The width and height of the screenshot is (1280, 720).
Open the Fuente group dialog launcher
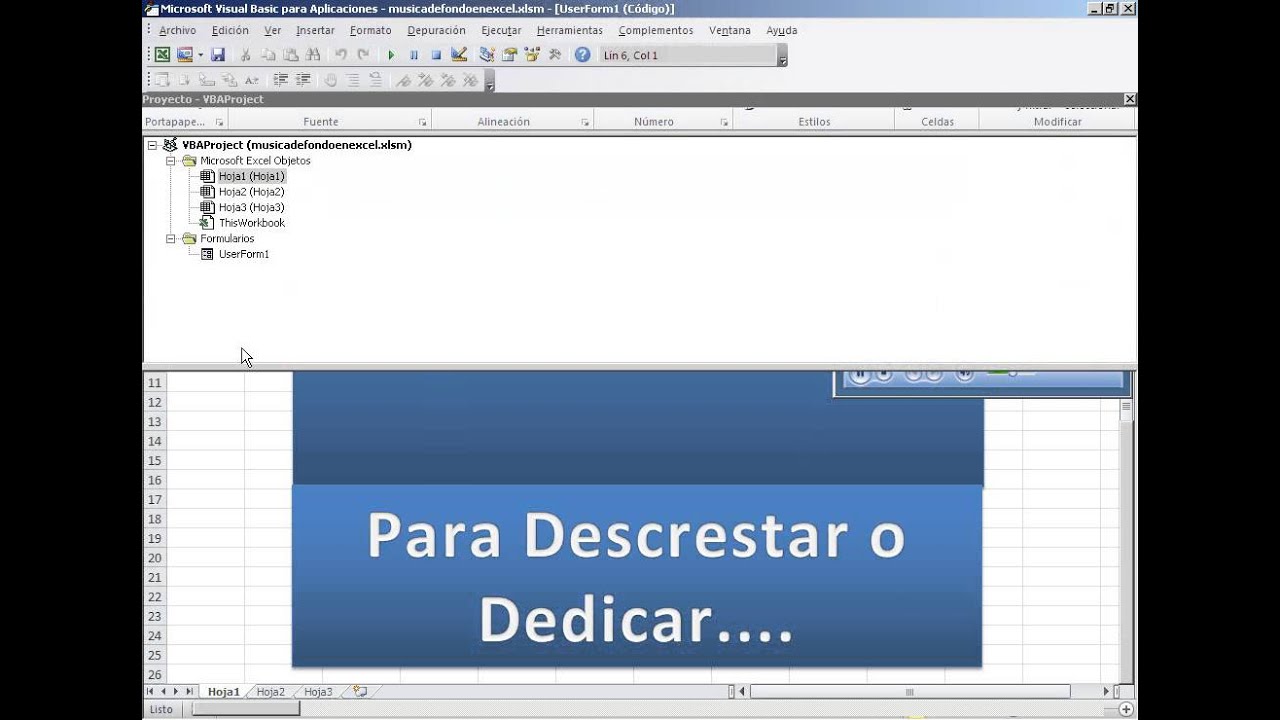422,122
